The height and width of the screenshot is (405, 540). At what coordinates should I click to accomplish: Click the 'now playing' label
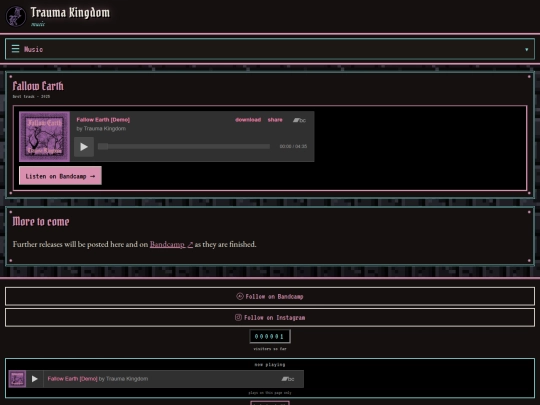[x=270, y=364]
